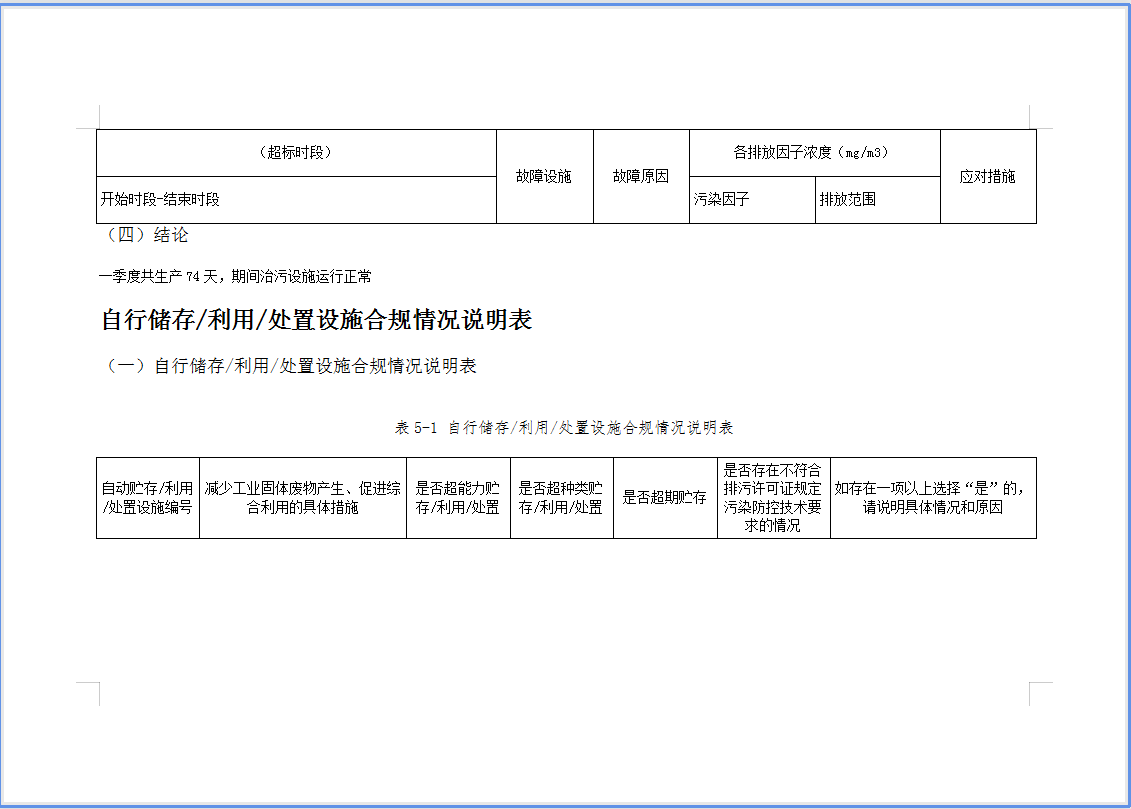The image size is (1131, 809).
Task: Click the bold 自行储存/利用/处置设施合规情况说明表 title
Action: pyautogui.click(x=317, y=320)
